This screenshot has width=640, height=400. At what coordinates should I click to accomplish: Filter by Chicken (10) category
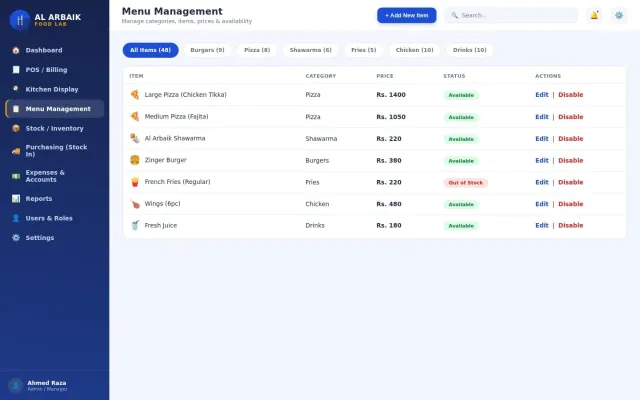pyautogui.click(x=414, y=50)
